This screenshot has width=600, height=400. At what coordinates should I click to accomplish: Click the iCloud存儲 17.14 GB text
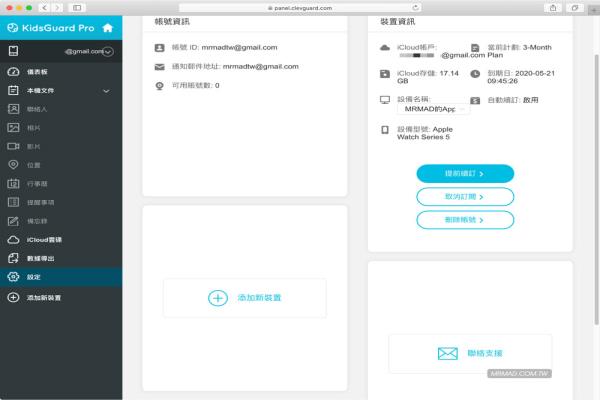[x=428, y=77]
